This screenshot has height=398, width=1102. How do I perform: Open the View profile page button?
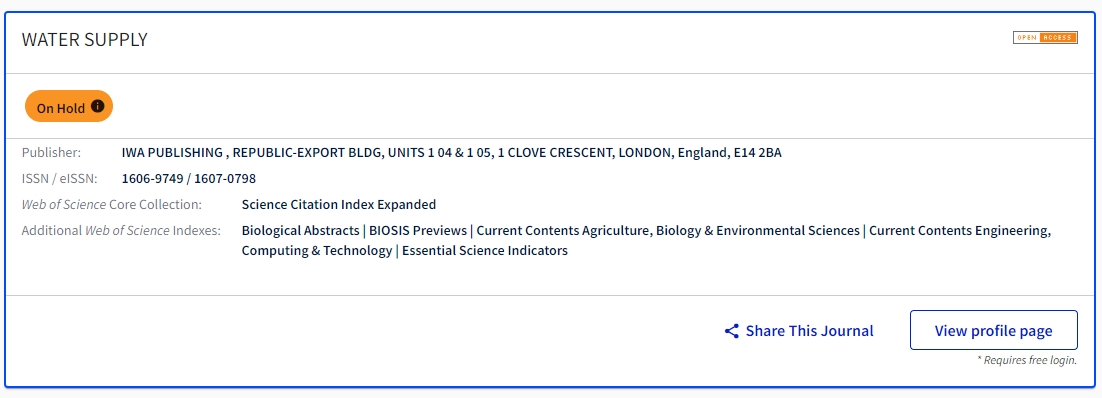click(993, 330)
